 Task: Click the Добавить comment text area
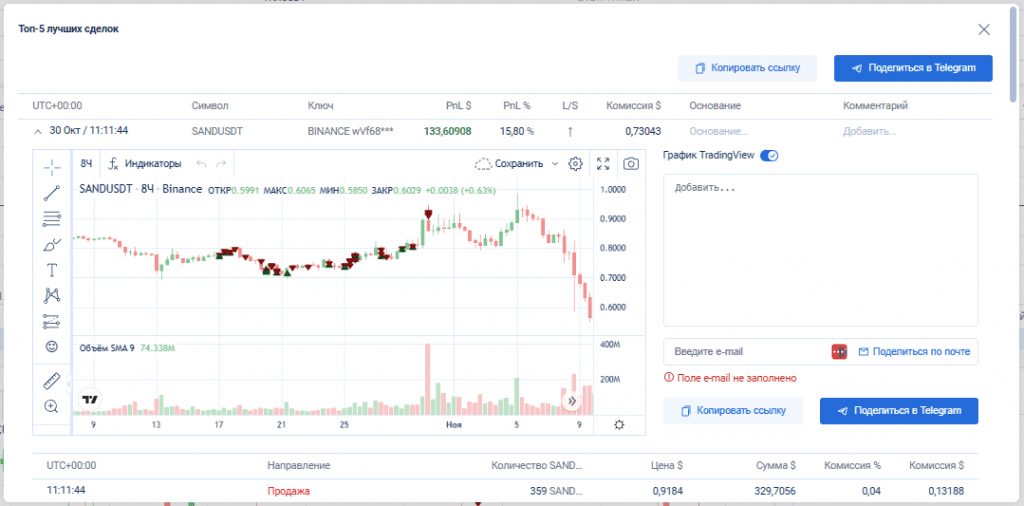pos(821,250)
